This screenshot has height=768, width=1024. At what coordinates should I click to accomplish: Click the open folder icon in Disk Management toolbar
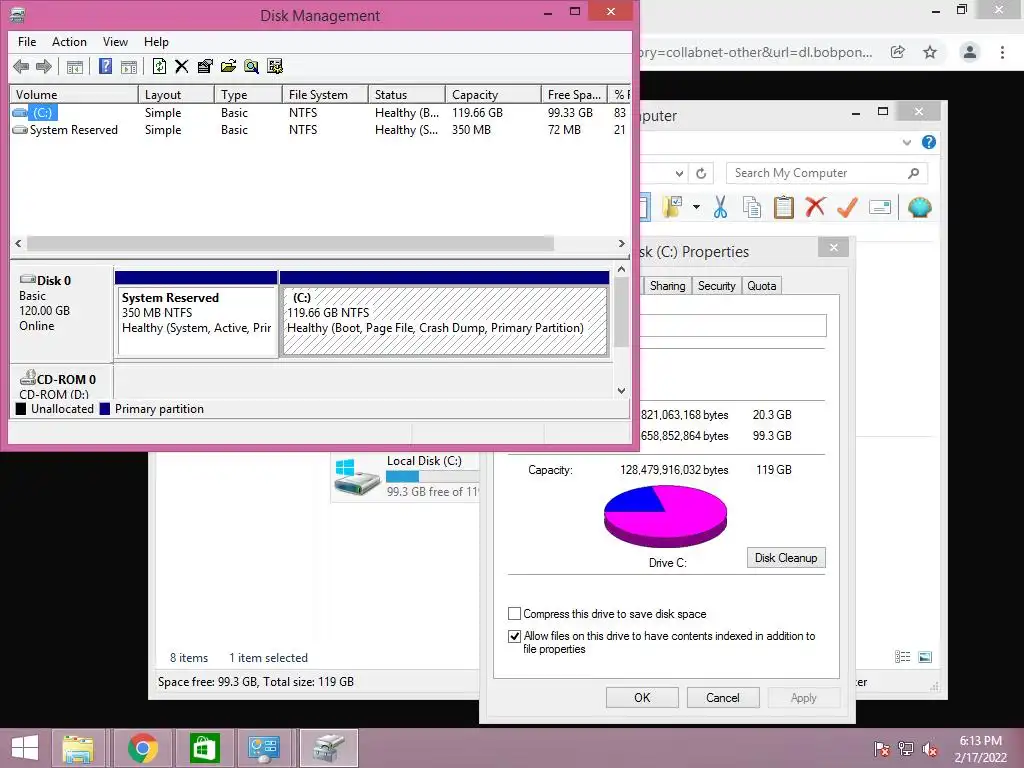point(229,66)
